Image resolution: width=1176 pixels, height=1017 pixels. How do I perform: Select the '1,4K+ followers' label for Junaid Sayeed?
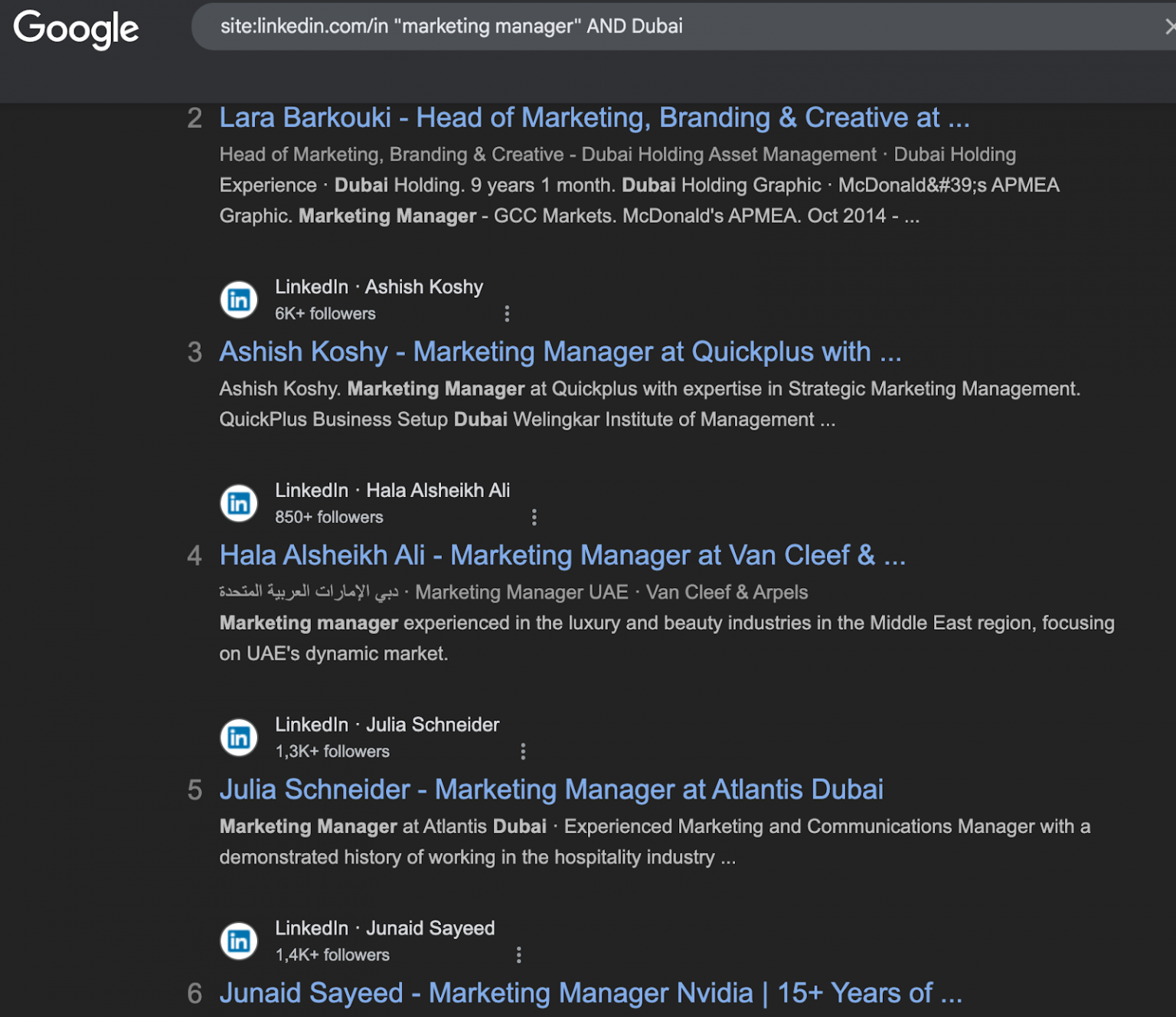pyautogui.click(x=332, y=955)
